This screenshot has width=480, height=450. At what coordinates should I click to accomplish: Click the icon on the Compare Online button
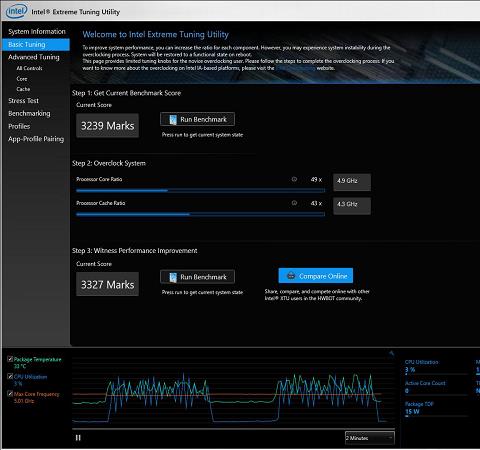(291, 276)
